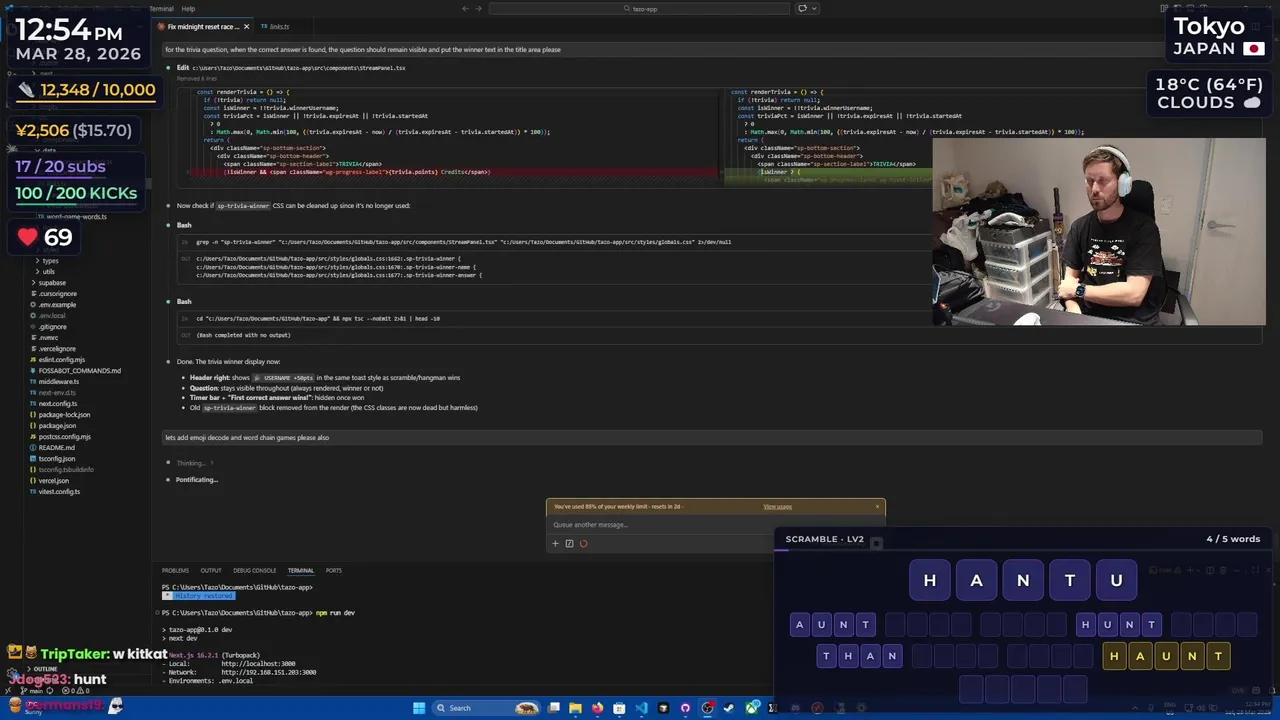
Task: Open Xbox app from the taskbar
Action: (751, 708)
